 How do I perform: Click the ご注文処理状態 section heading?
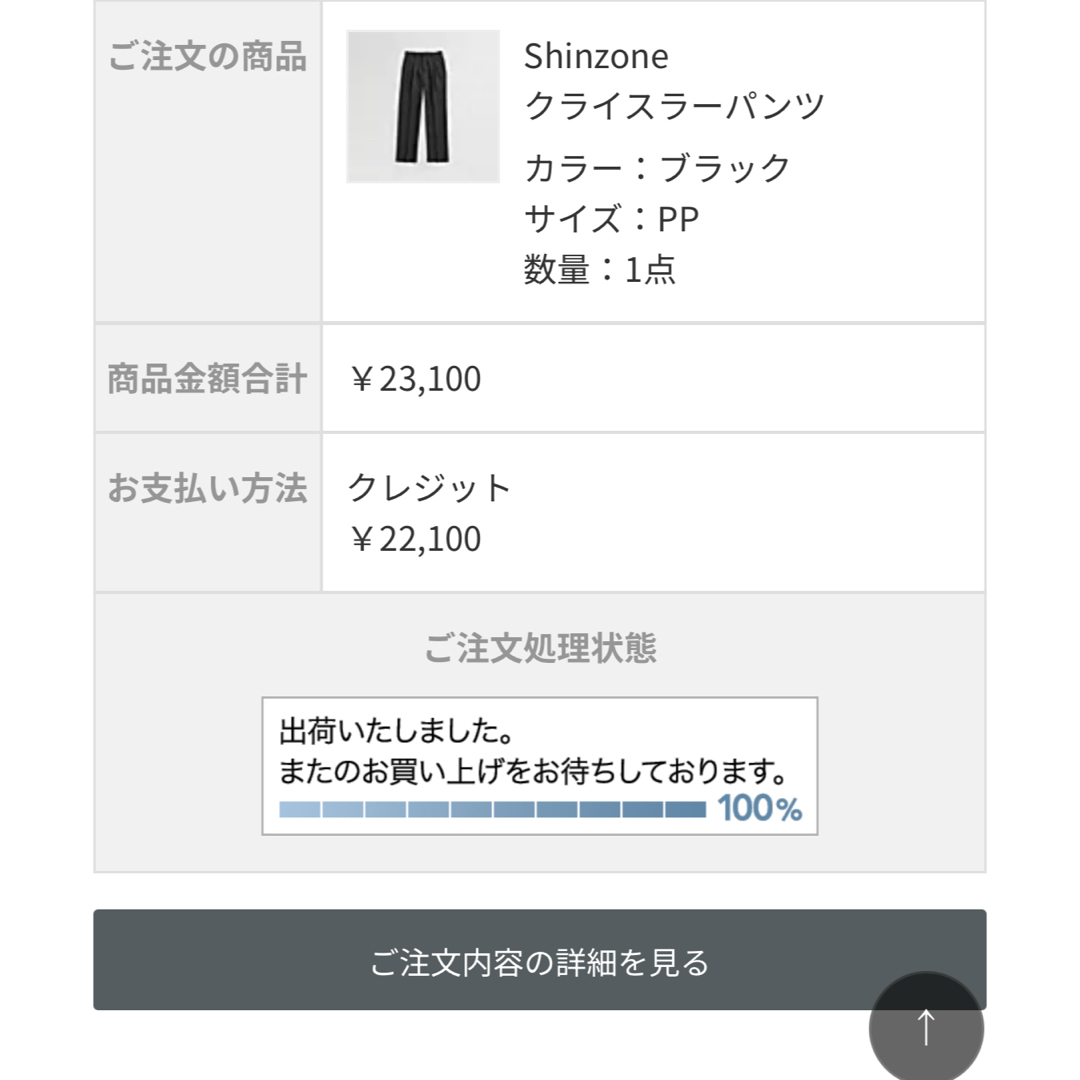click(540, 647)
